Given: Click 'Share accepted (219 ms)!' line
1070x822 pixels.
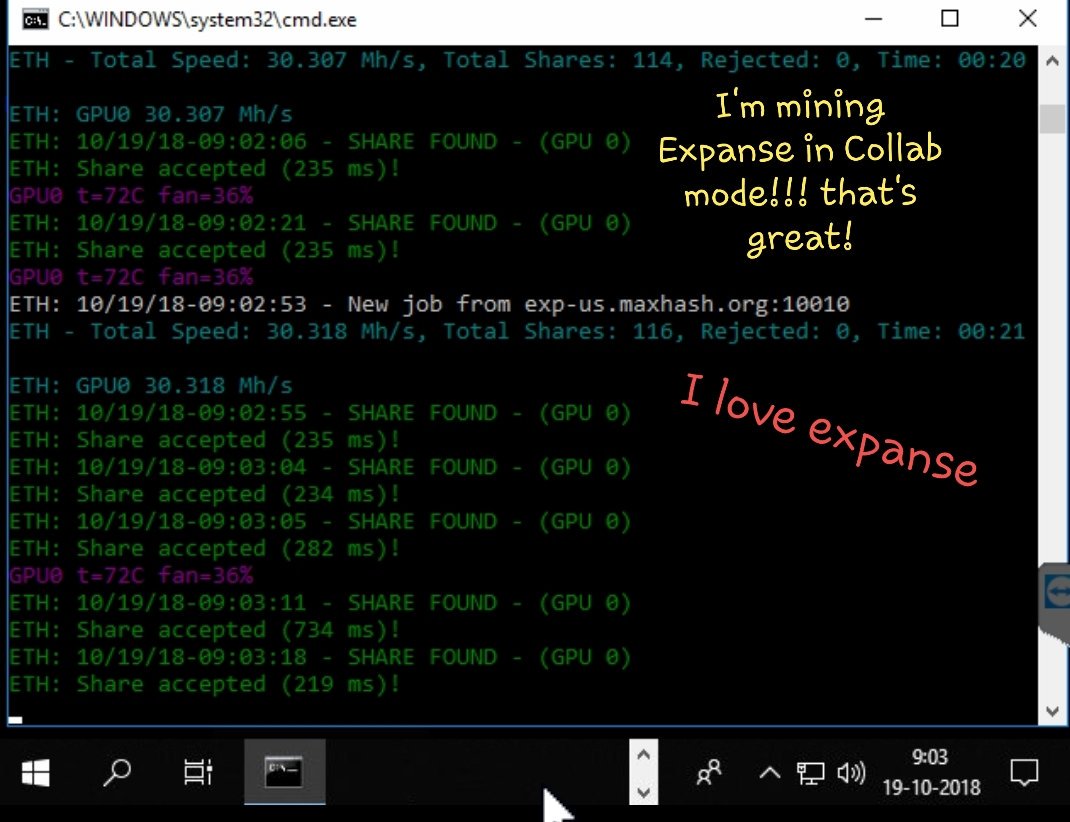Looking at the screenshot, I should click(205, 684).
